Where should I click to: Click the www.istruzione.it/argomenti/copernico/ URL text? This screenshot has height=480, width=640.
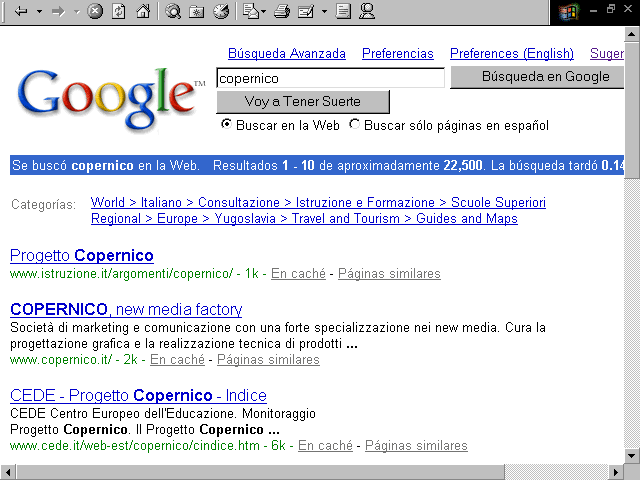(121, 273)
